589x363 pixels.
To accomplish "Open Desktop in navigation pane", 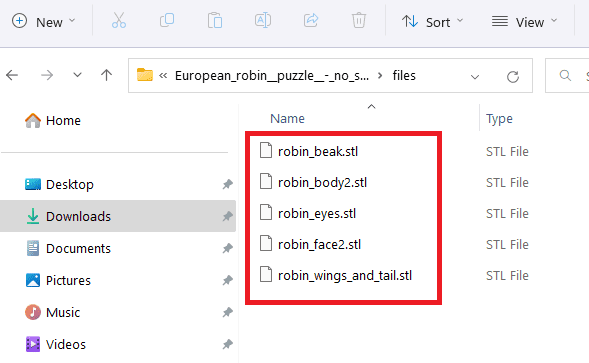I will click(x=59, y=185).
